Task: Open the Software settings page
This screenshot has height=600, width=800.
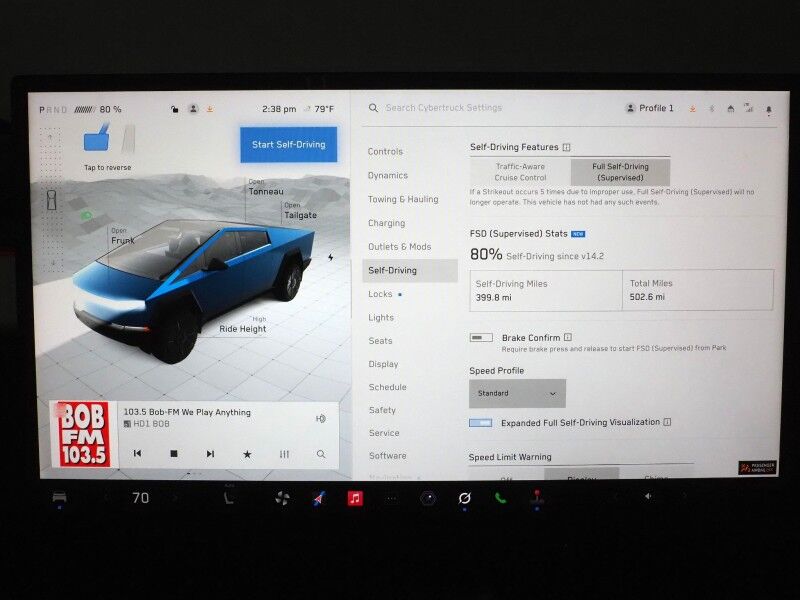Action: tap(388, 456)
